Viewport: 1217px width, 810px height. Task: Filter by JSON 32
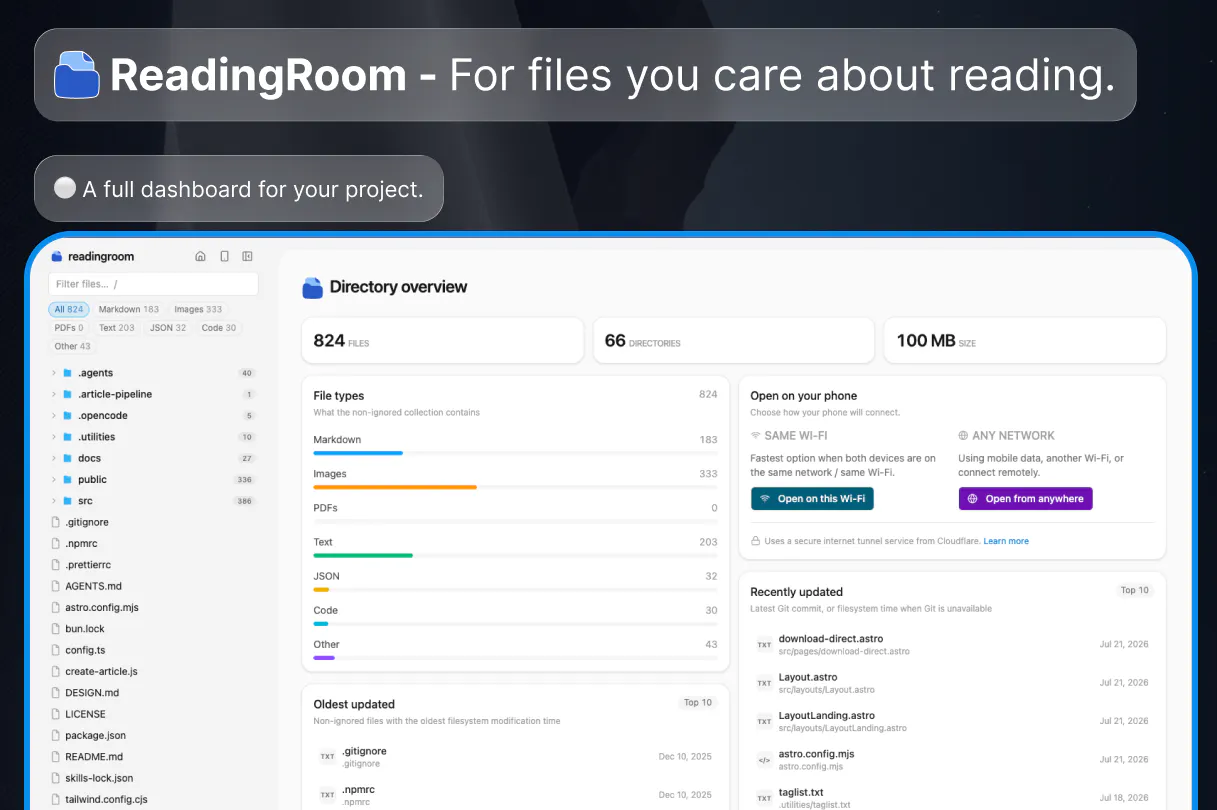click(168, 328)
